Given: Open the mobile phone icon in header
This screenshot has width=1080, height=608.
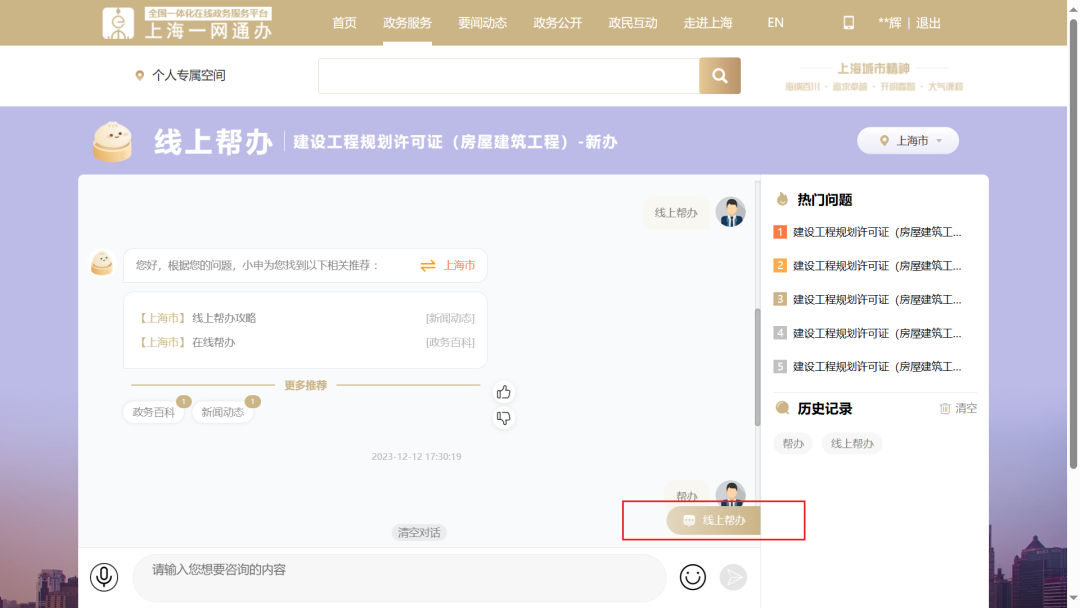Looking at the screenshot, I should (848, 23).
